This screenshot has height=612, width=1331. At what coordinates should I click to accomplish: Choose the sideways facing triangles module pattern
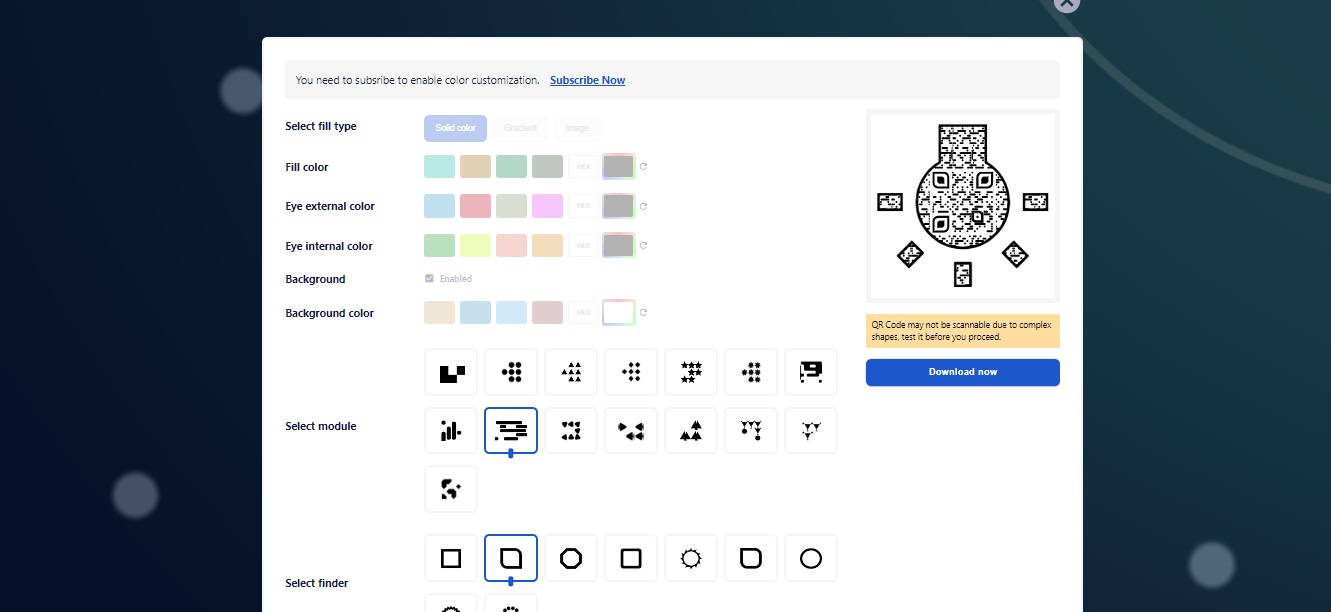631,431
